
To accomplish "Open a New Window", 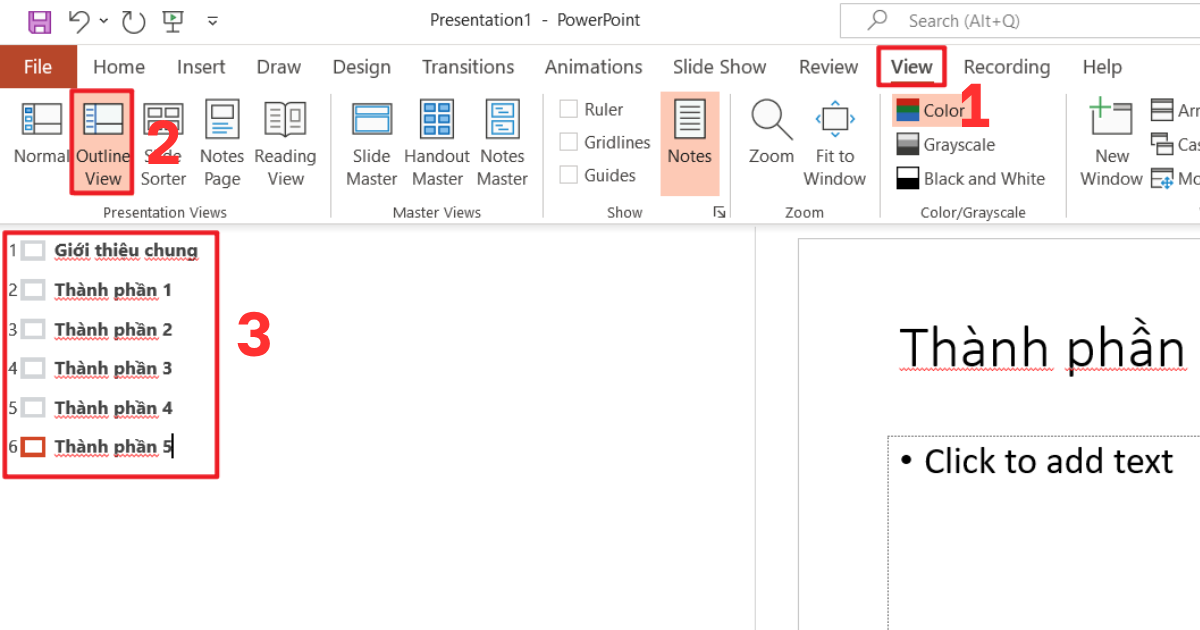I will [1111, 143].
